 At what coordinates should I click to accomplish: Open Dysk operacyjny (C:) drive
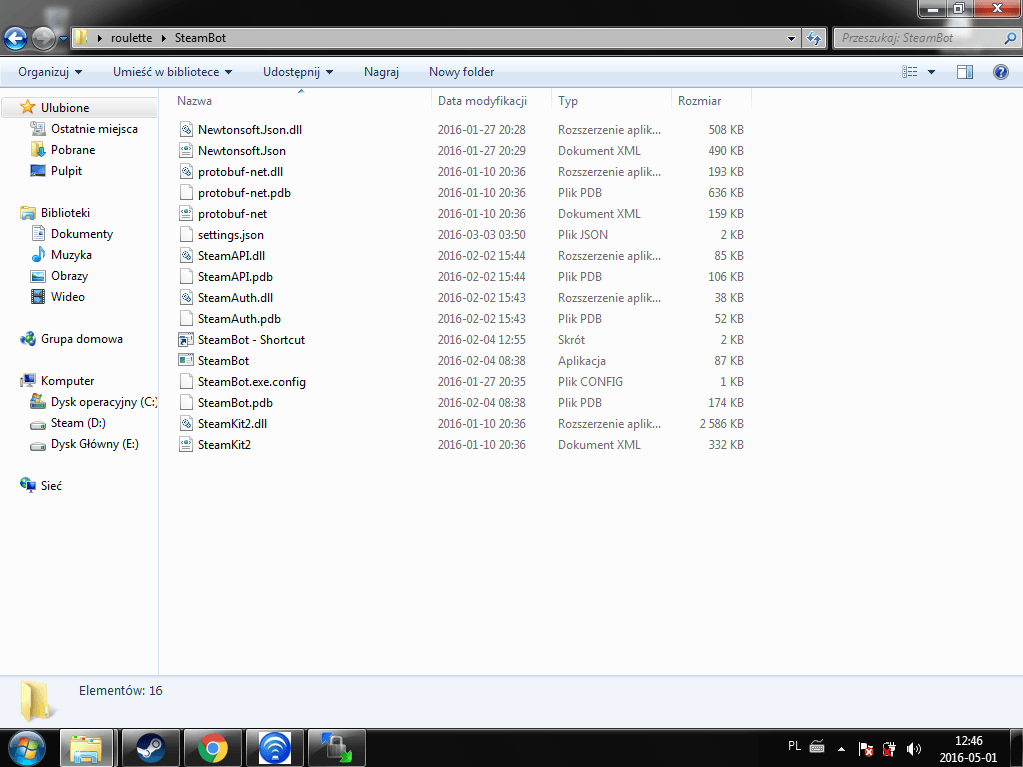pyautogui.click(x=103, y=402)
